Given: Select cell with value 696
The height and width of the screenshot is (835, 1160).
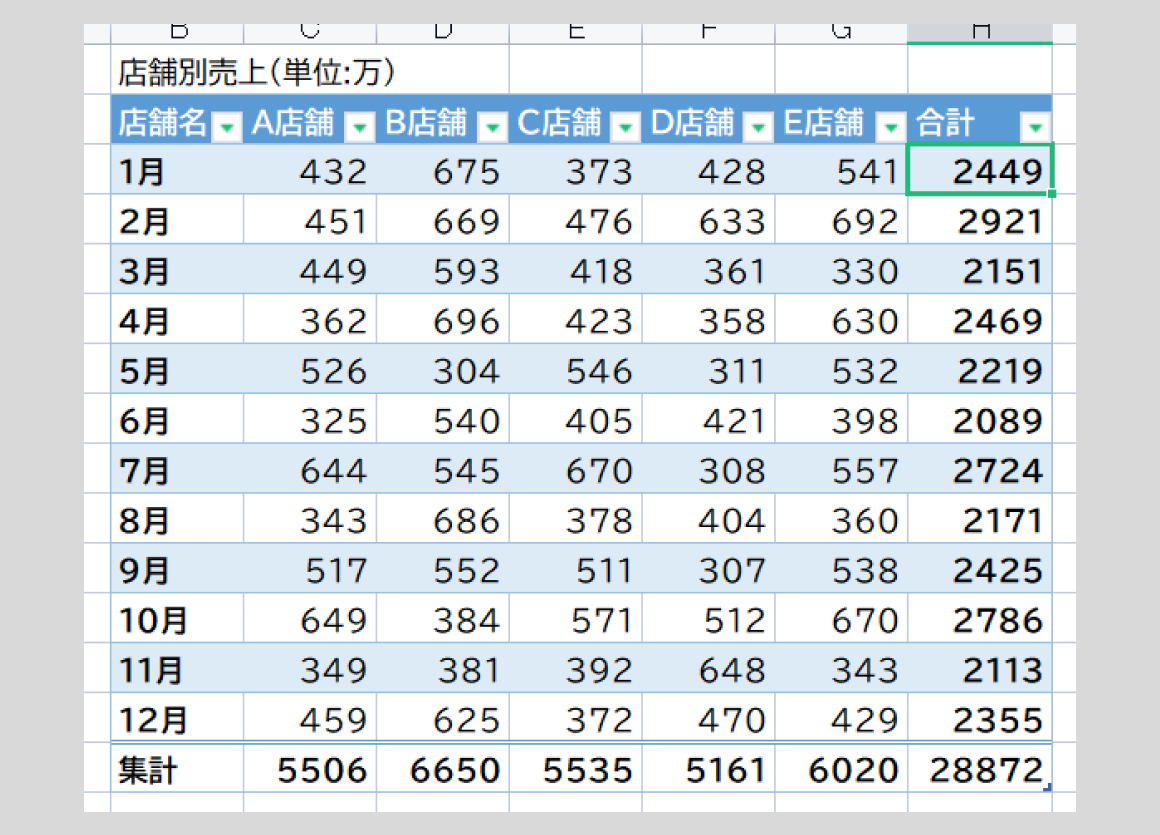Looking at the screenshot, I should click(442, 320).
